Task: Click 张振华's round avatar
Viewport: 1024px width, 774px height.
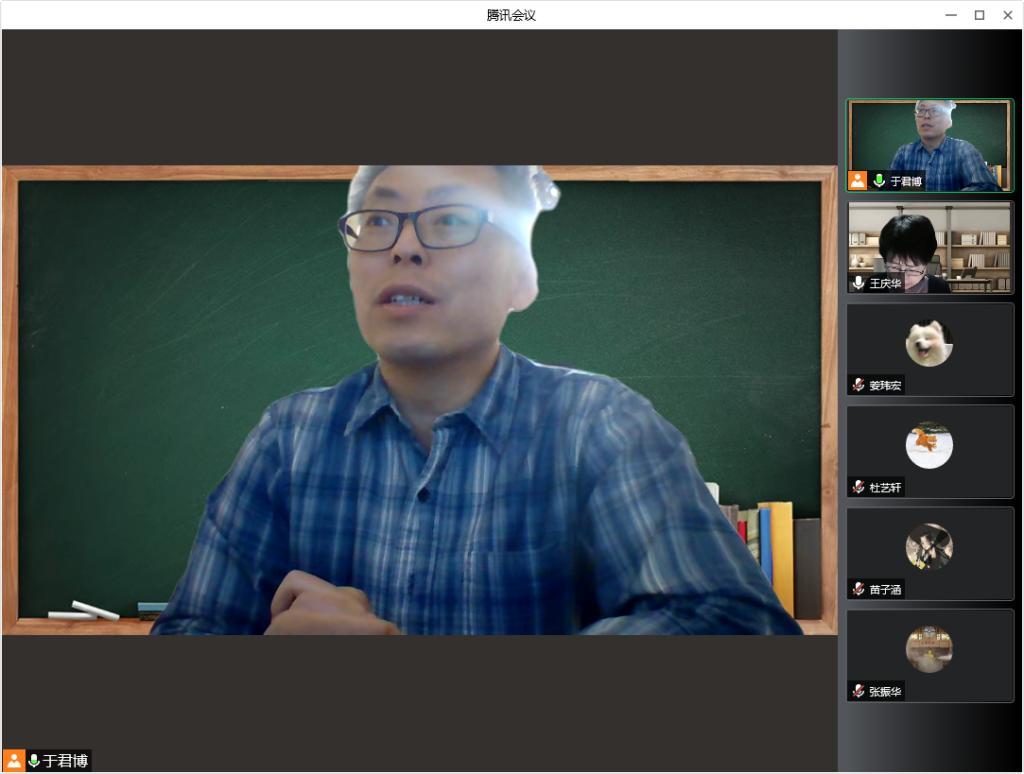Action: click(929, 649)
